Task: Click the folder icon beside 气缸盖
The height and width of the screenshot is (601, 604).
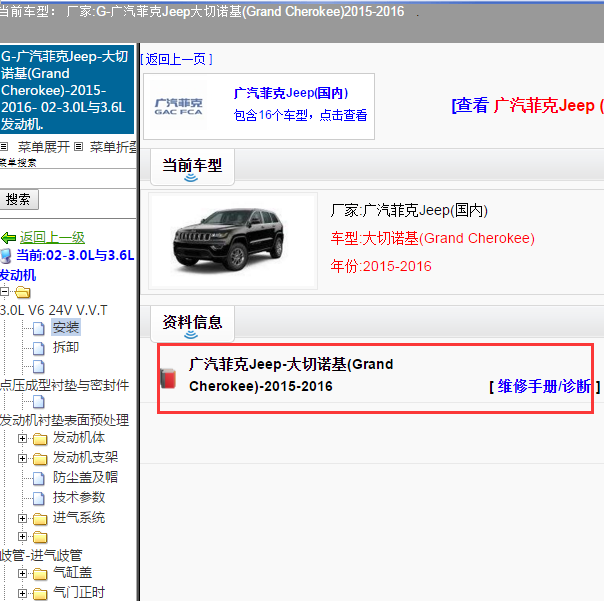Action: click(x=40, y=574)
